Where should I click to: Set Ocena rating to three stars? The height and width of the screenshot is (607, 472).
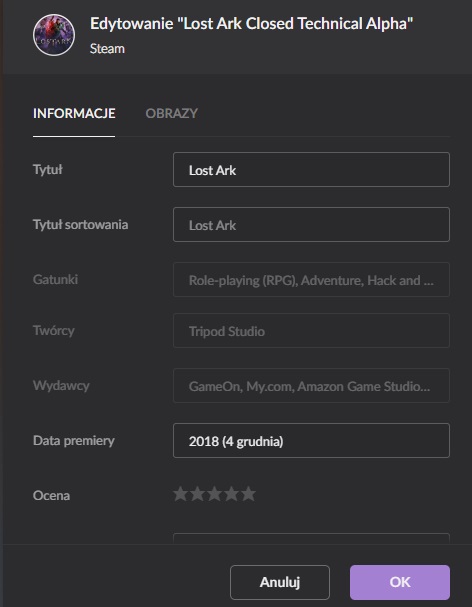pos(215,494)
